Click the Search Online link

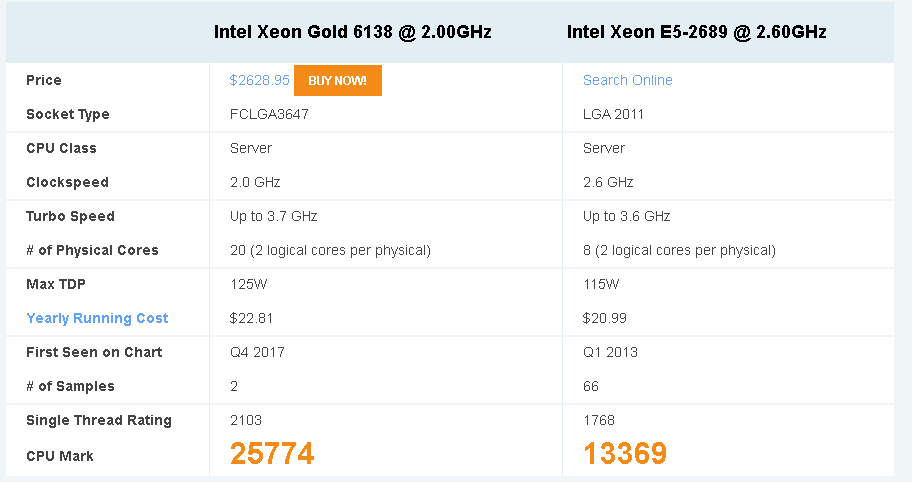(x=627, y=80)
